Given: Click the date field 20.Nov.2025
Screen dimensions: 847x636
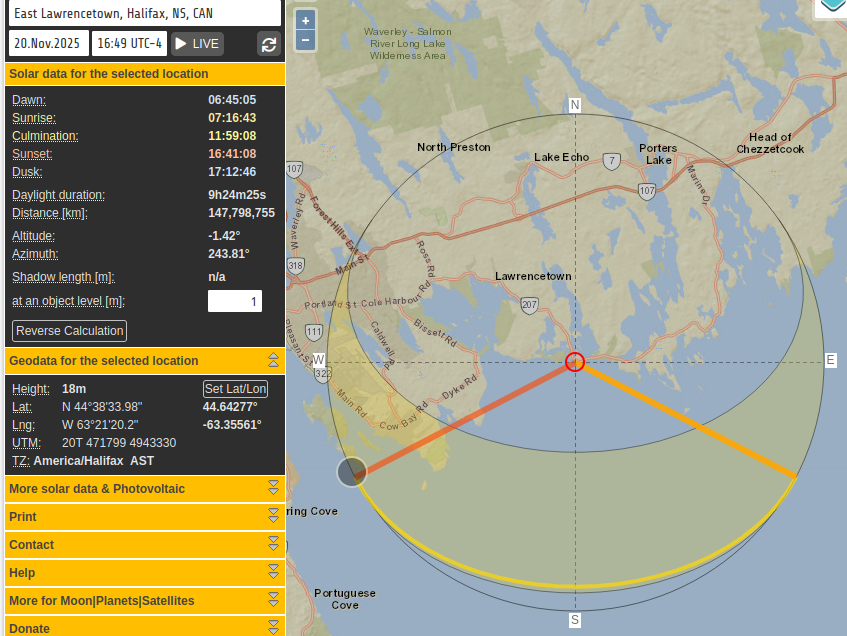Looking at the screenshot, I should 48,44.
